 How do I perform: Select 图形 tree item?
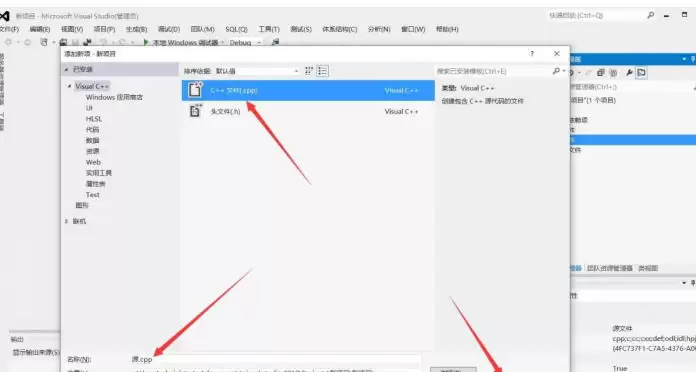tap(82, 205)
